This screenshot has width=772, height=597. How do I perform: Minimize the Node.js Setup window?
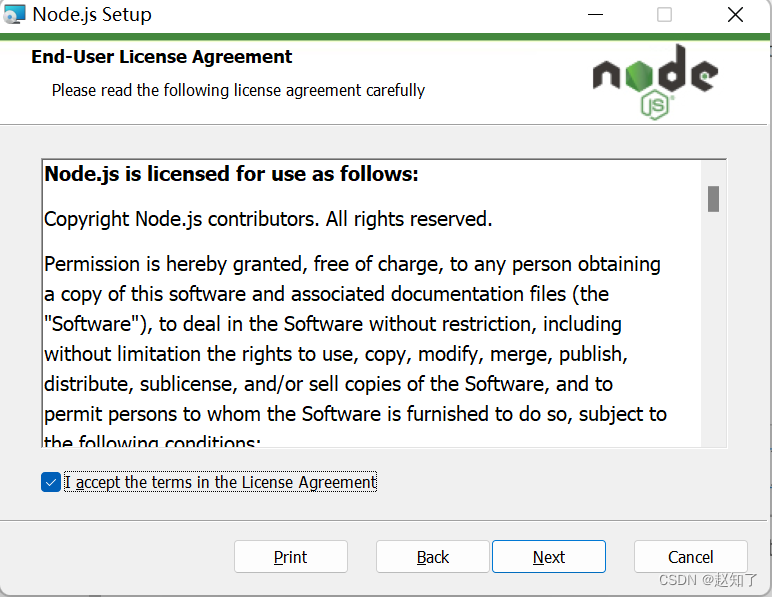596,15
